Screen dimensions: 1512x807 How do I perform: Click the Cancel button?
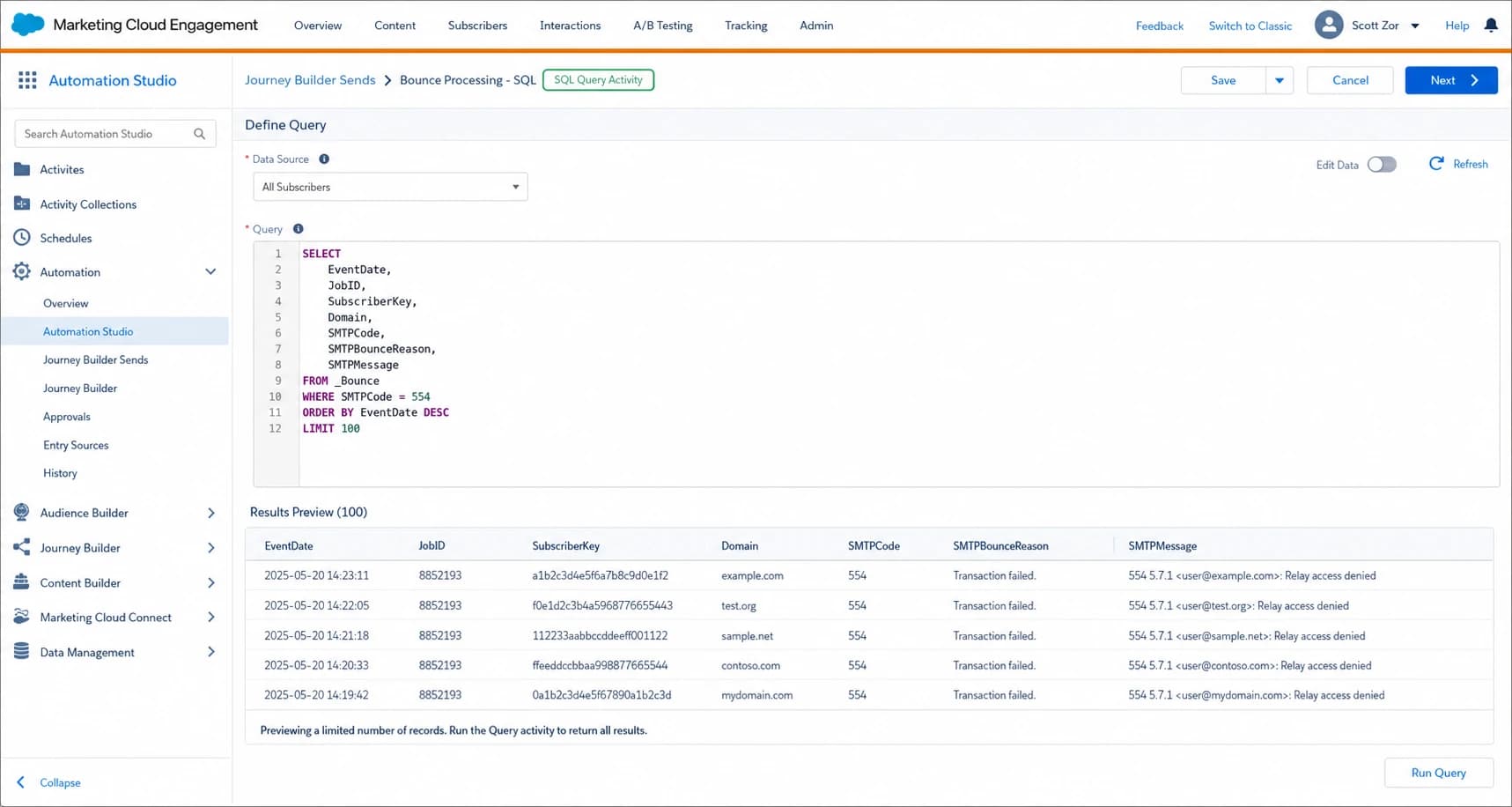pos(1350,80)
